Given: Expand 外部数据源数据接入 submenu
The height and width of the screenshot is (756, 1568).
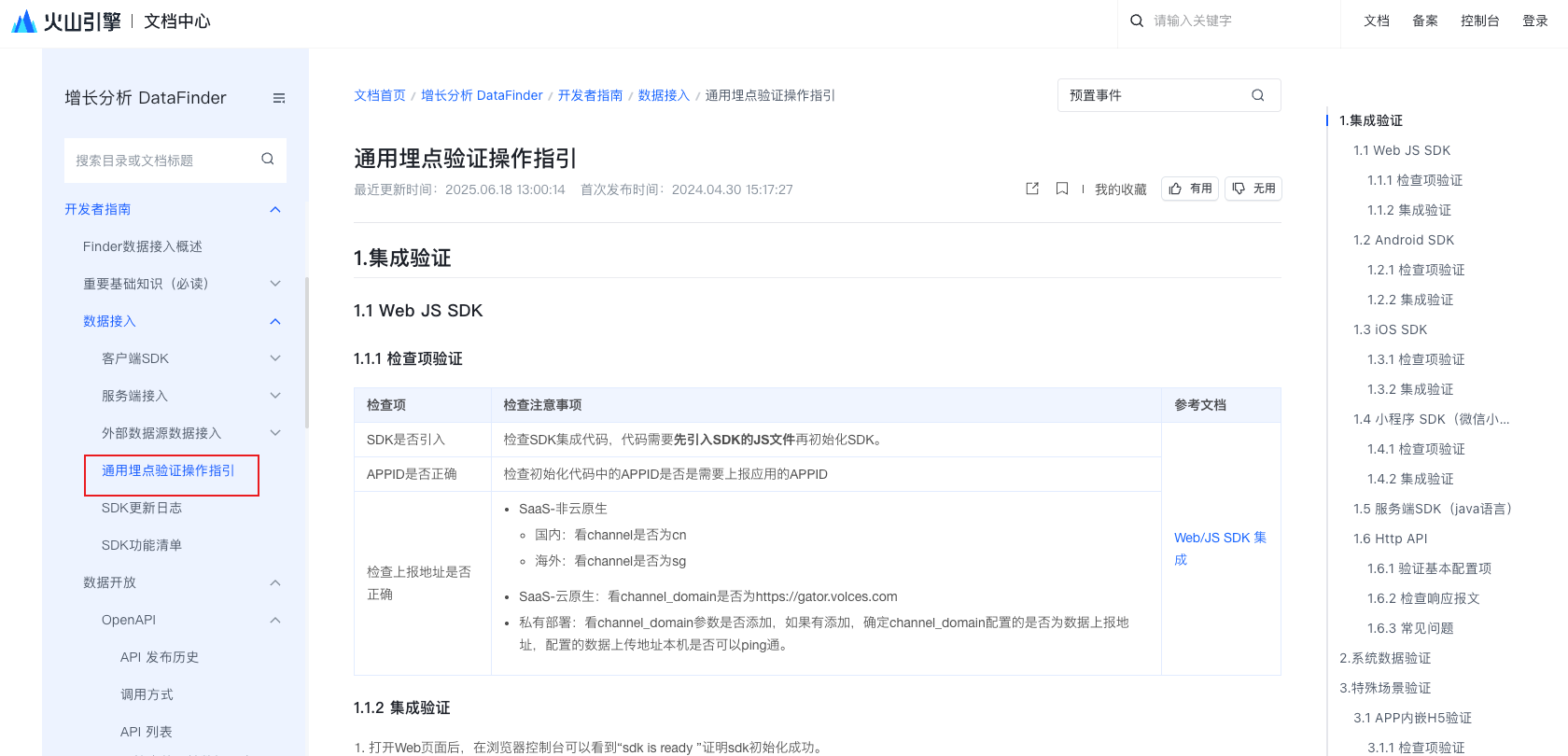Looking at the screenshot, I should (275, 433).
